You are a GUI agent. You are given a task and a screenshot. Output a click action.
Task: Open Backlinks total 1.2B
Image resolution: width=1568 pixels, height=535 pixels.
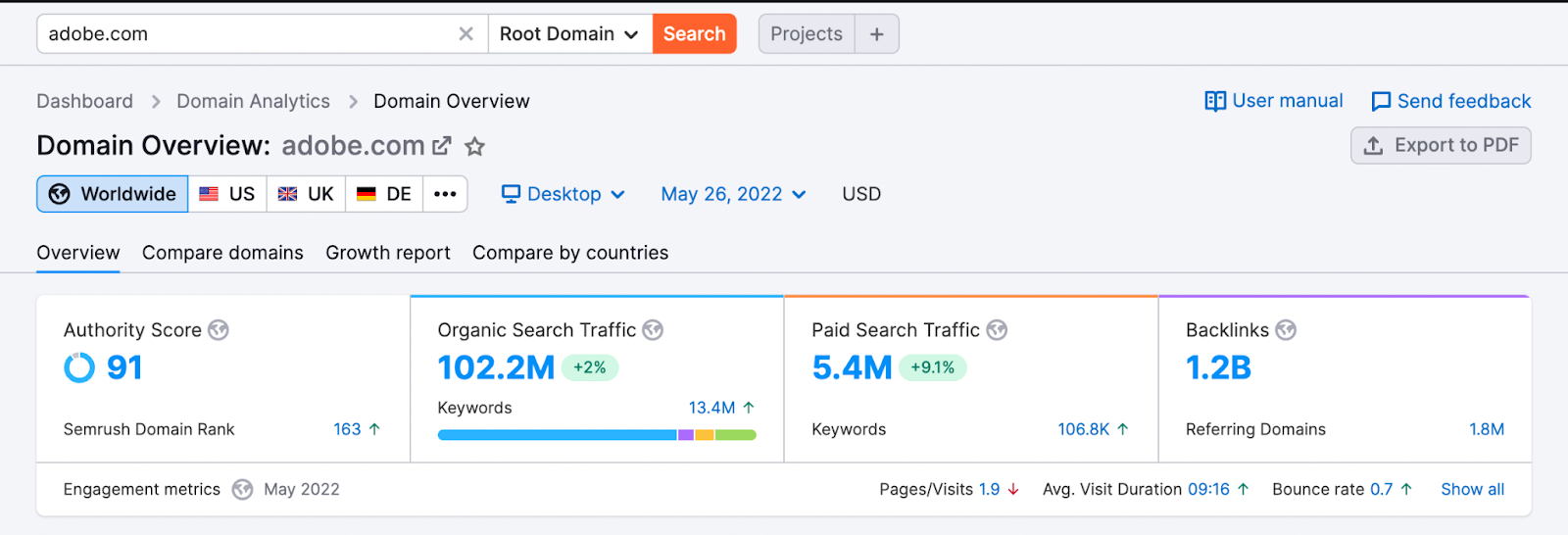click(1218, 367)
